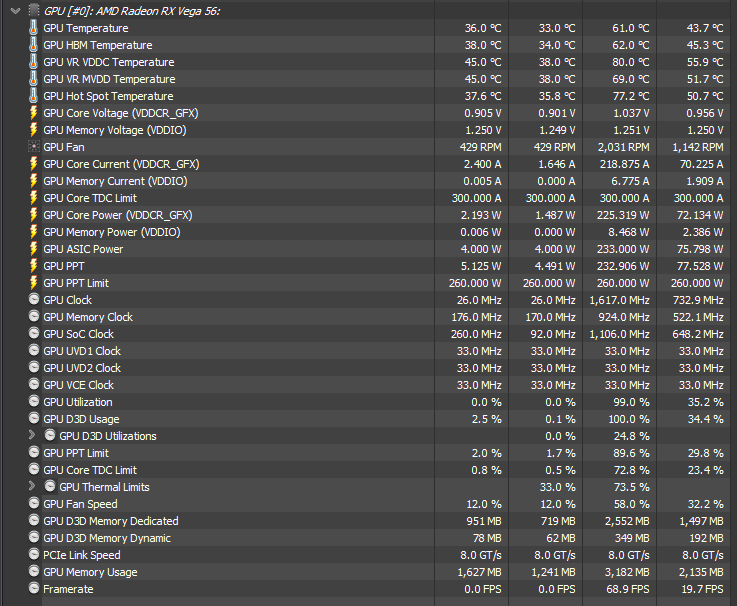Click the 951 MB current D3D Memory Dedicated value

(x=484, y=521)
